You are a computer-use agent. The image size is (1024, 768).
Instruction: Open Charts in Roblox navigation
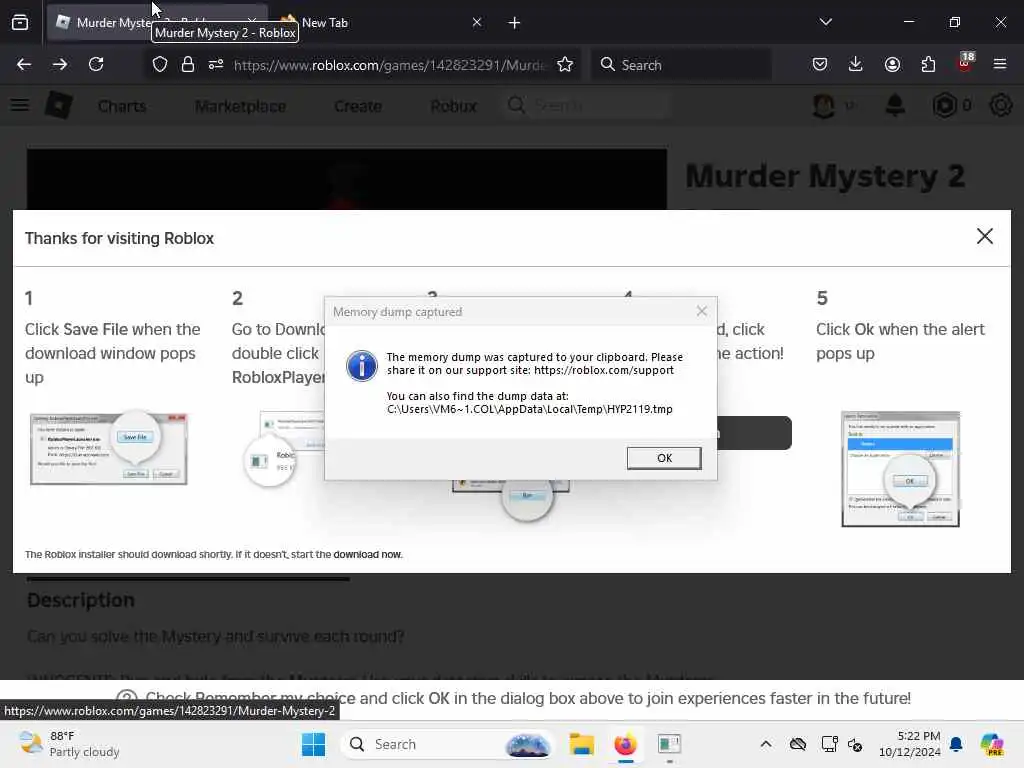point(122,106)
